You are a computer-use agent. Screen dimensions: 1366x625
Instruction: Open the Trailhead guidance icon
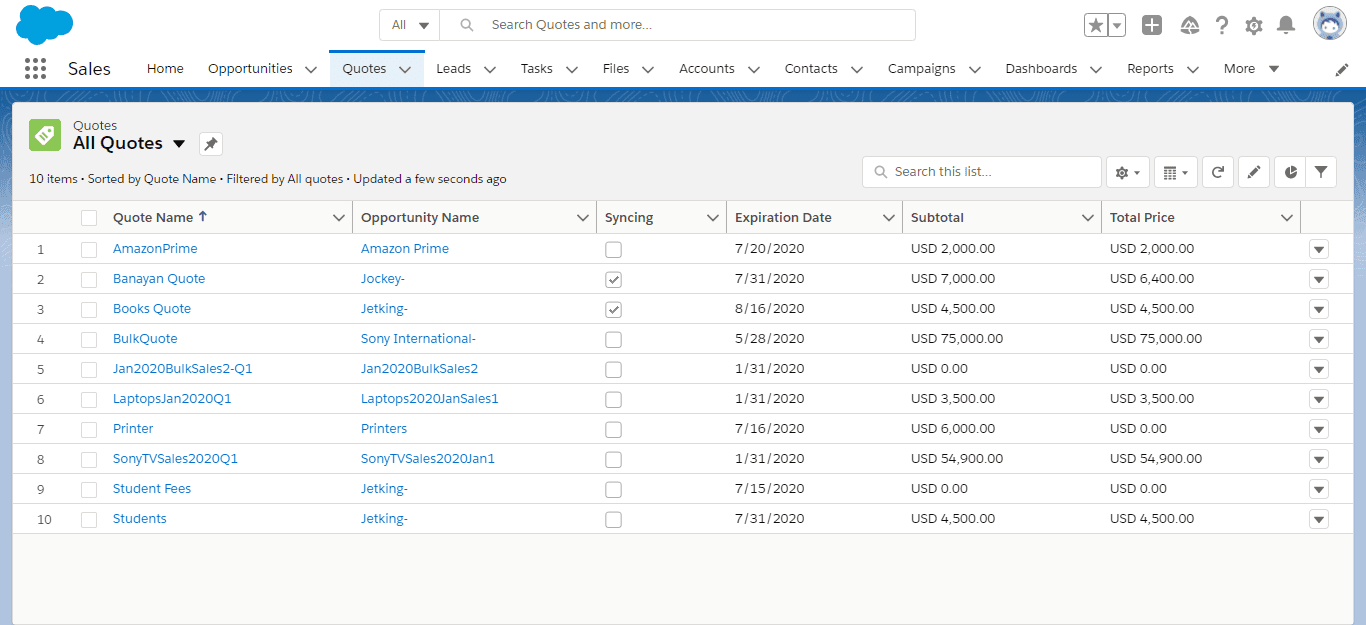click(x=1190, y=25)
